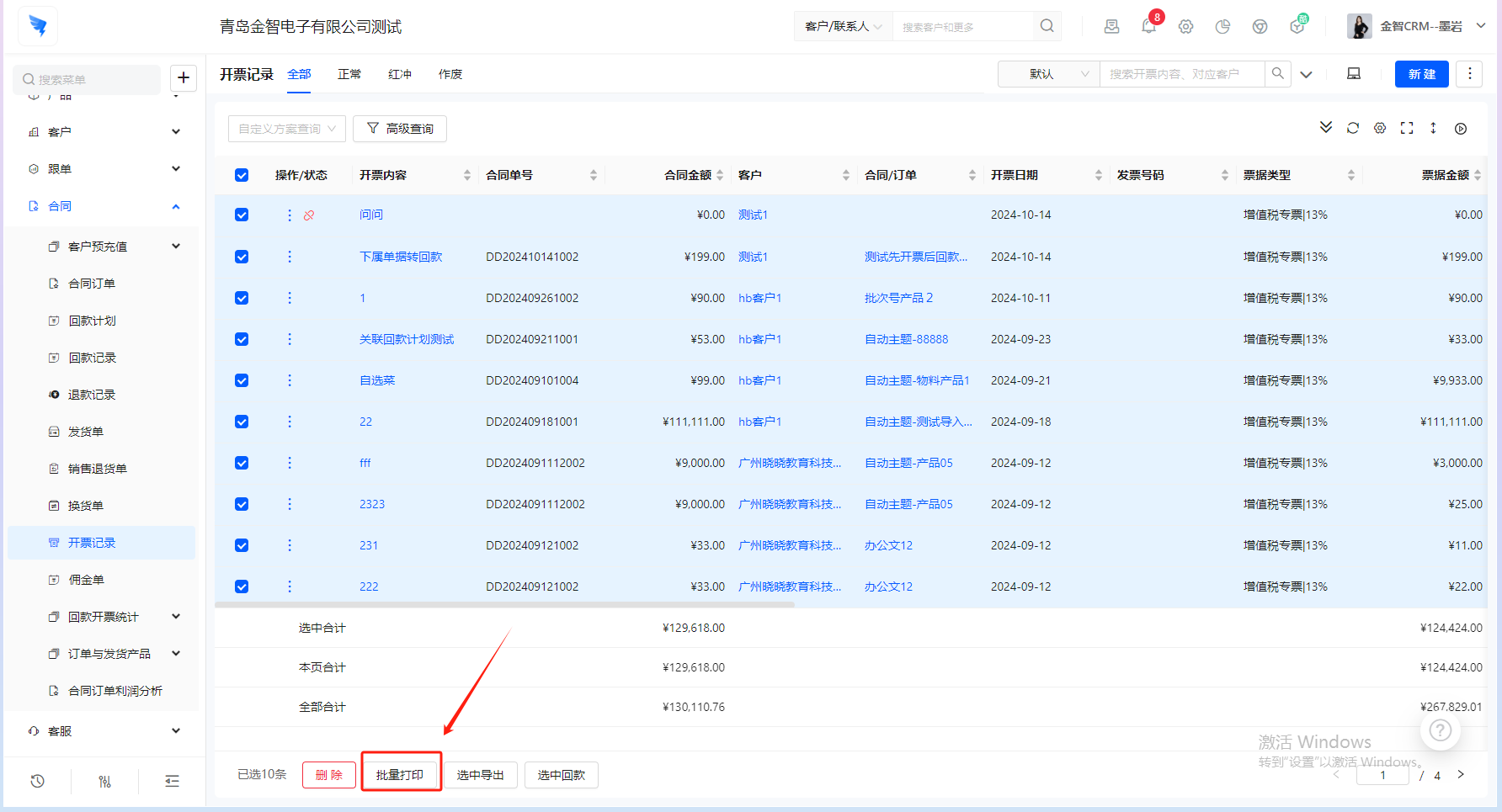
Task: Open the history clock icon in sidebar footer
Action: [38, 781]
